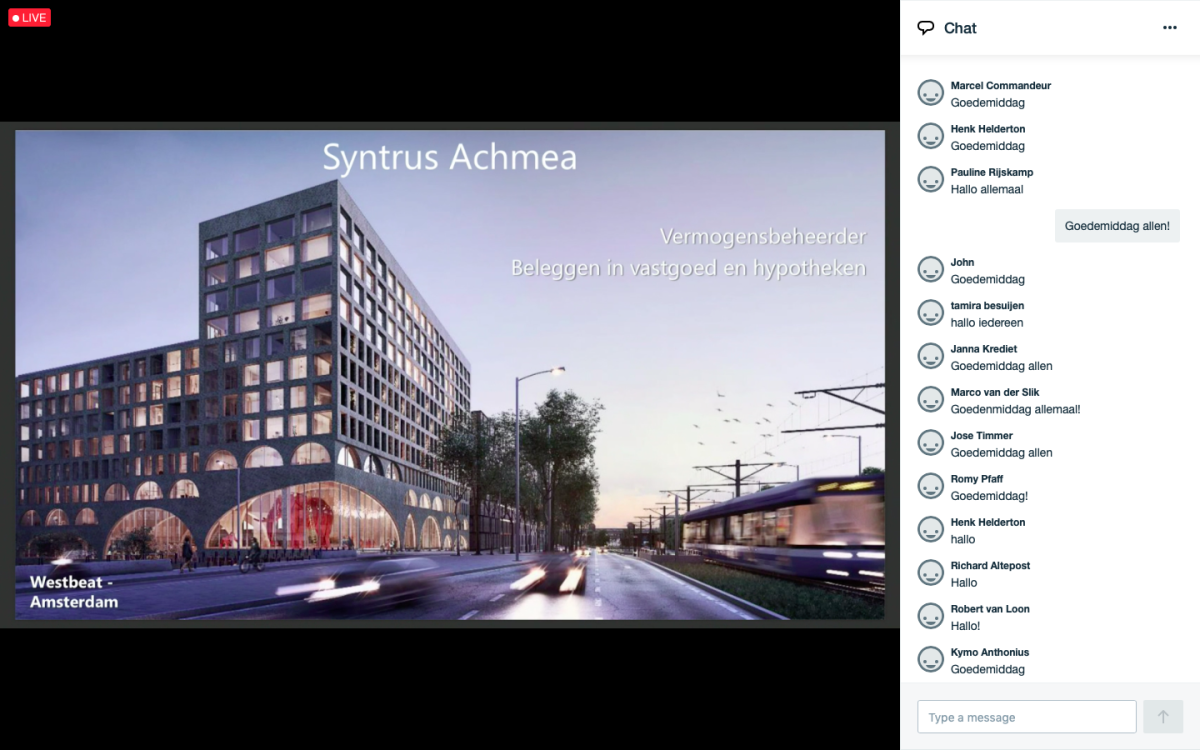Click Janna Krediet's avatar icon
Viewport: 1200px width, 750px height.
(x=931, y=356)
